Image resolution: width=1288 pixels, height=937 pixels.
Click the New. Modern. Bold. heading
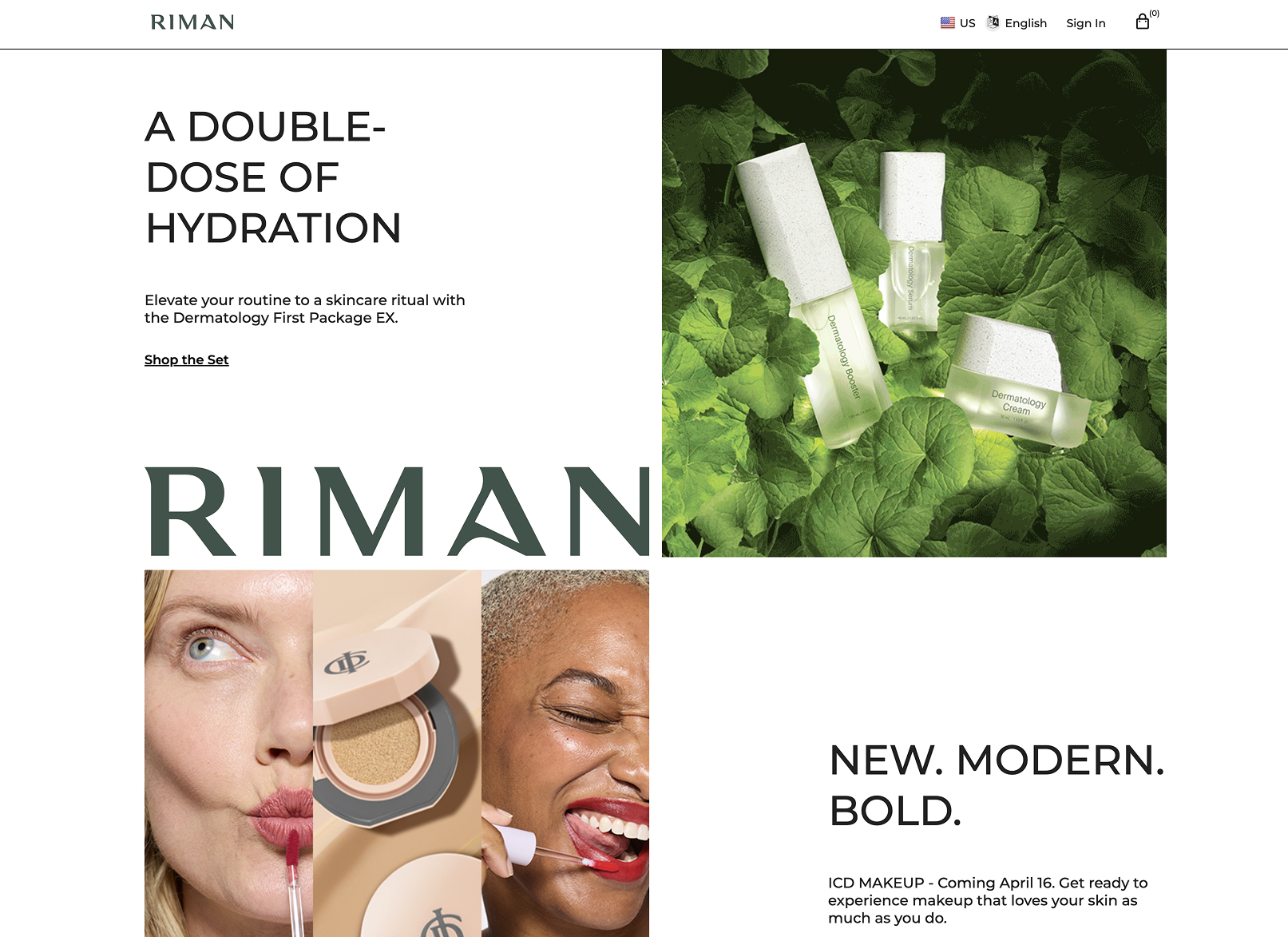pos(997,785)
